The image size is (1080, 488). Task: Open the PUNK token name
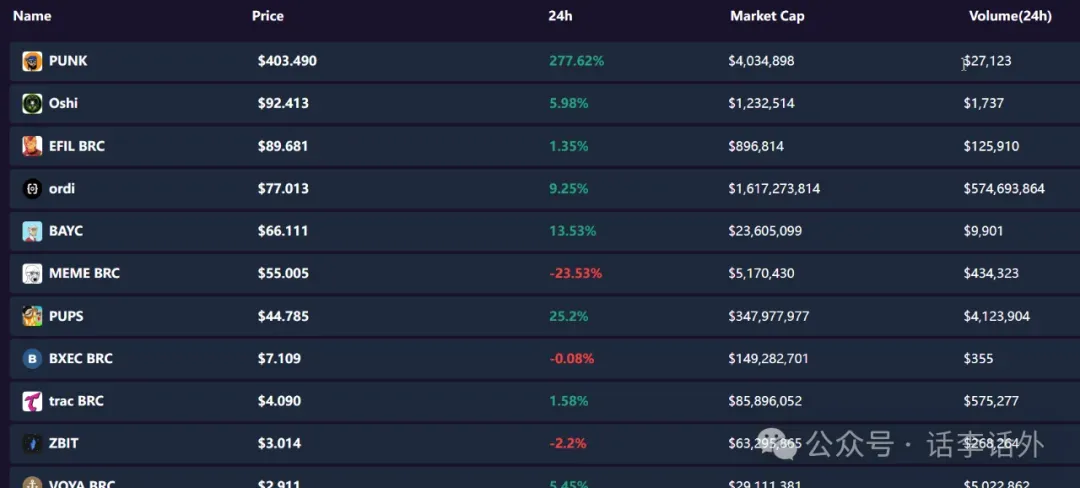click(x=68, y=61)
